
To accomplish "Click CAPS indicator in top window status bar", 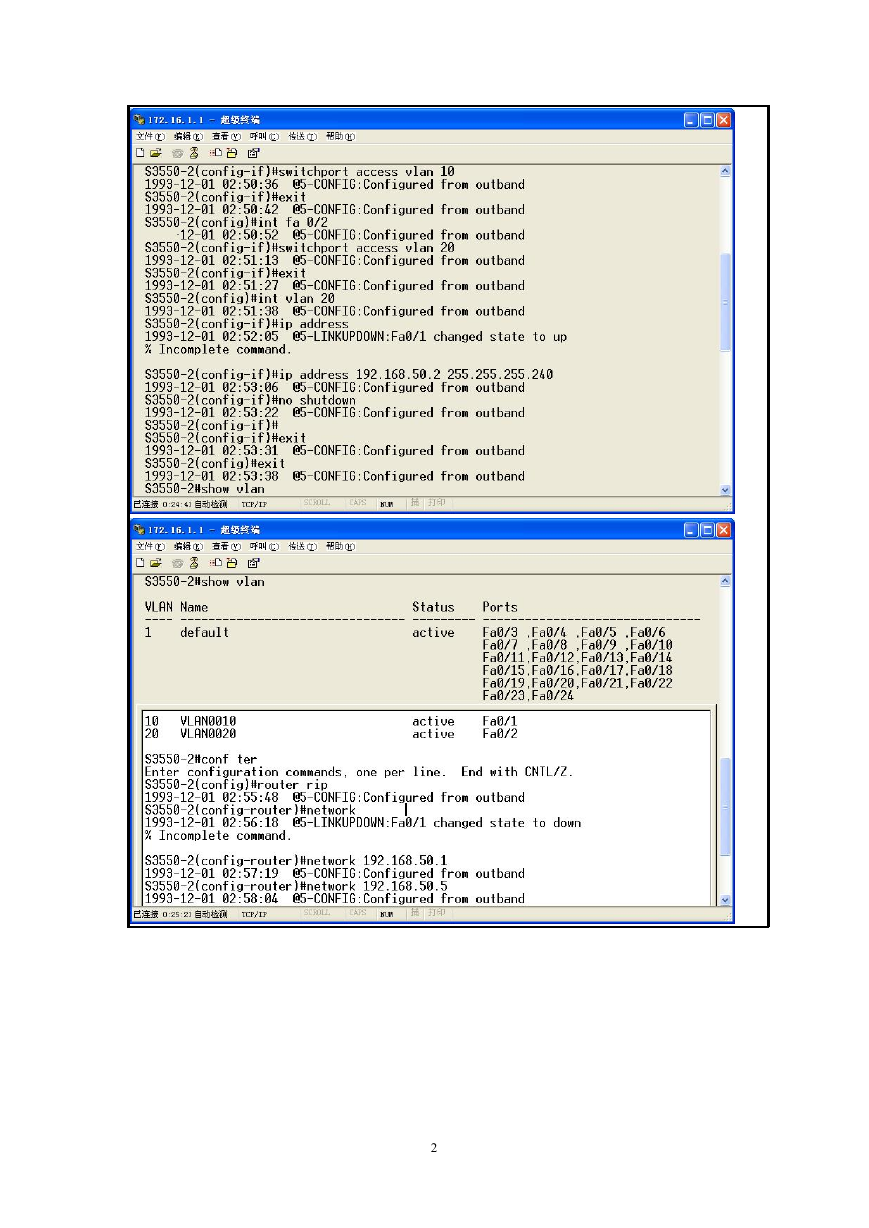I will (x=358, y=504).
